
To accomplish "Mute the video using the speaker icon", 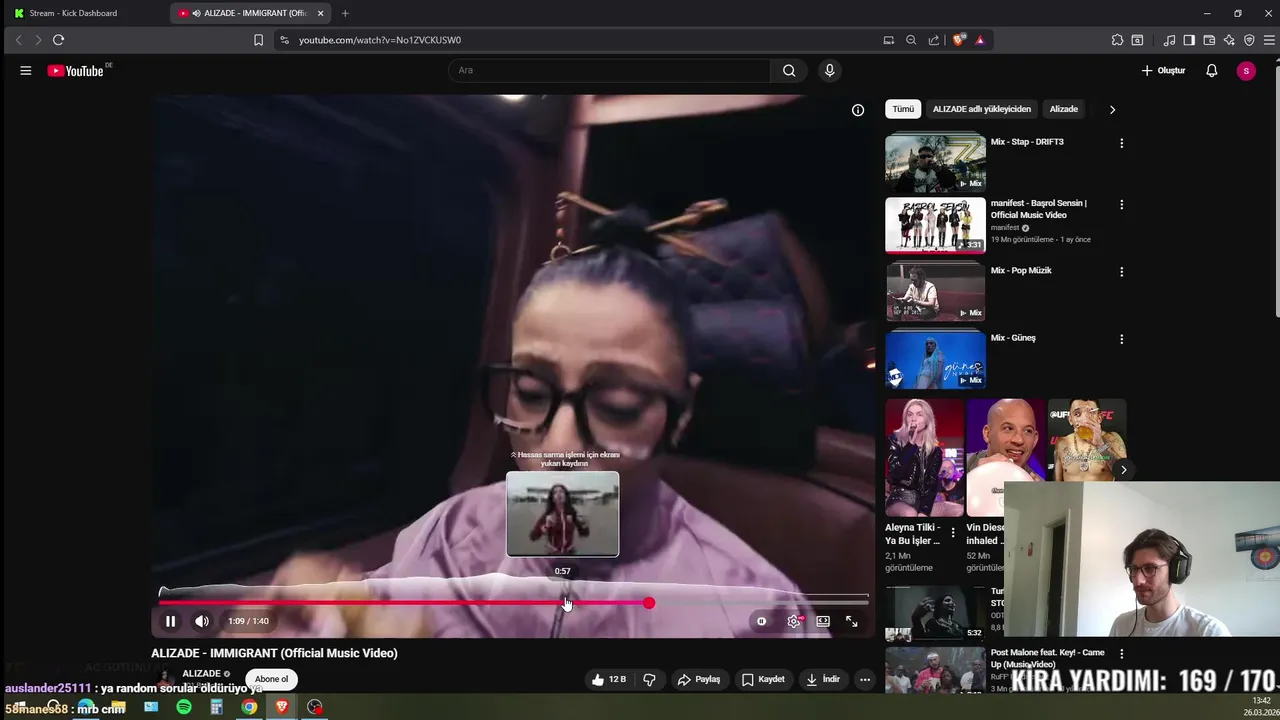I will tap(202, 621).
